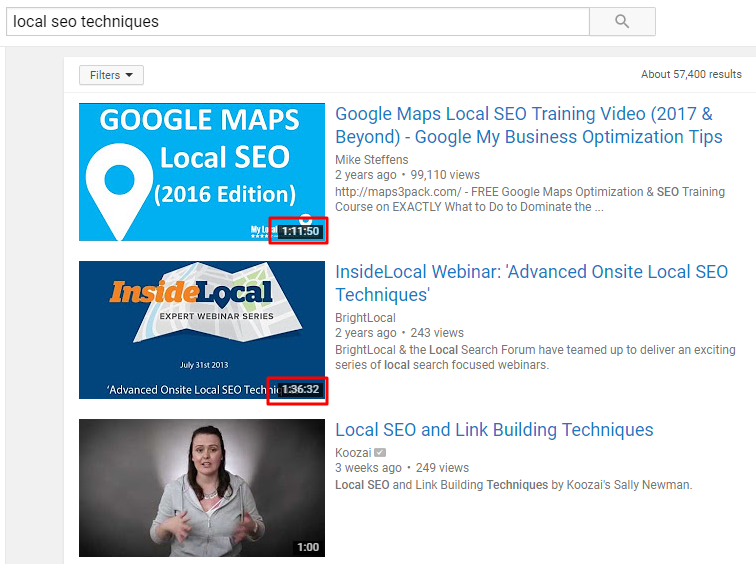Open the Koozai video thumbnail
This screenshot has width=756, height=564.
(x=202, y=488)
